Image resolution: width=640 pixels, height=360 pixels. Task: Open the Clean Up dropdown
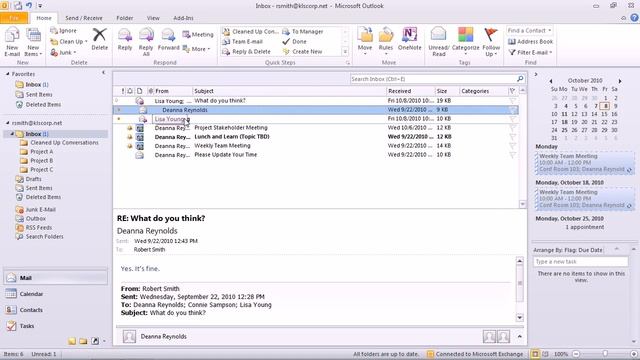69,42
